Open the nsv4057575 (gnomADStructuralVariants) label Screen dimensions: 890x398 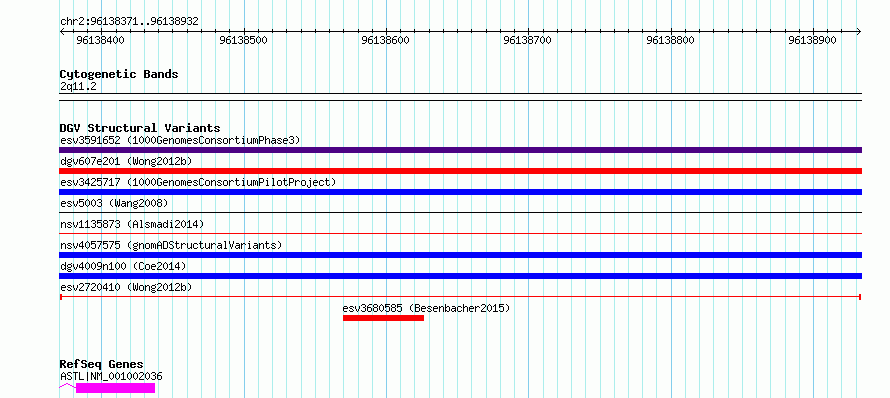pos(171,245)
